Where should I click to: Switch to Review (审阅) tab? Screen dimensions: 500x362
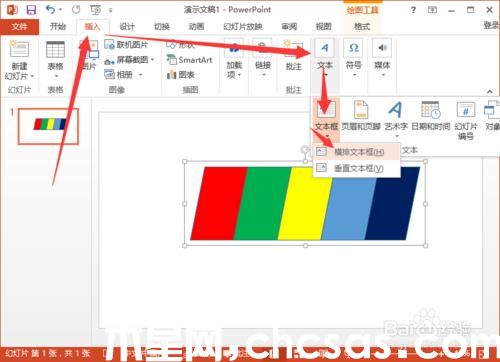pos(289,26)
